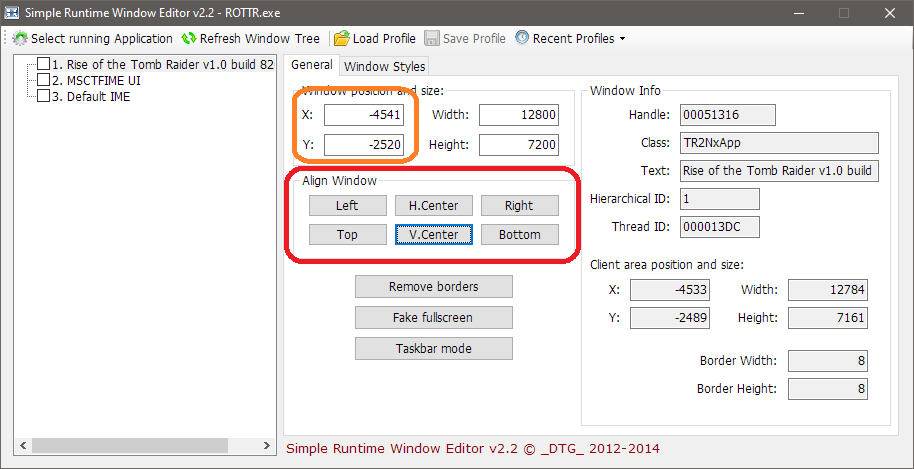Click the X position input field

(363, 115)
